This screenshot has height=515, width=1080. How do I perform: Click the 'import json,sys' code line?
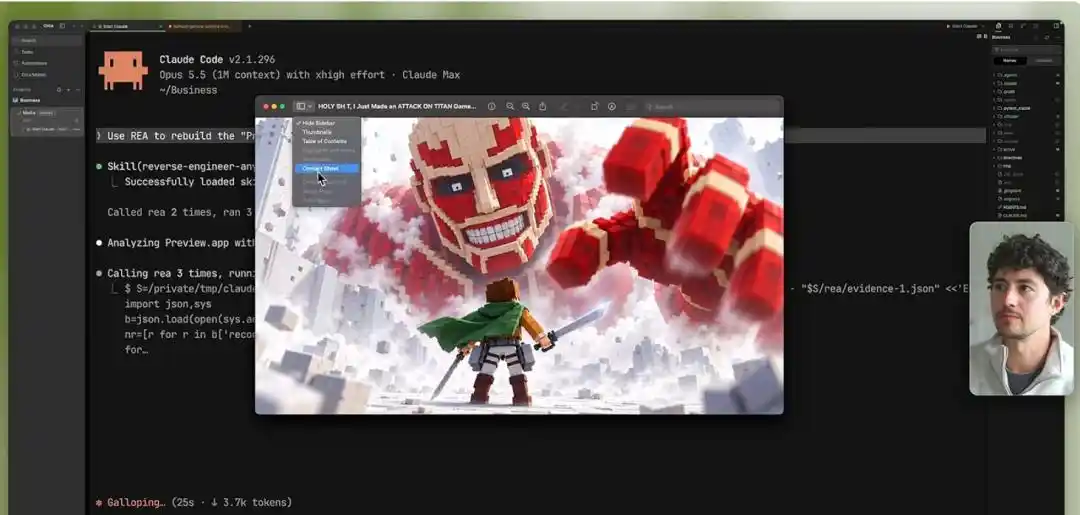(168, 304)
